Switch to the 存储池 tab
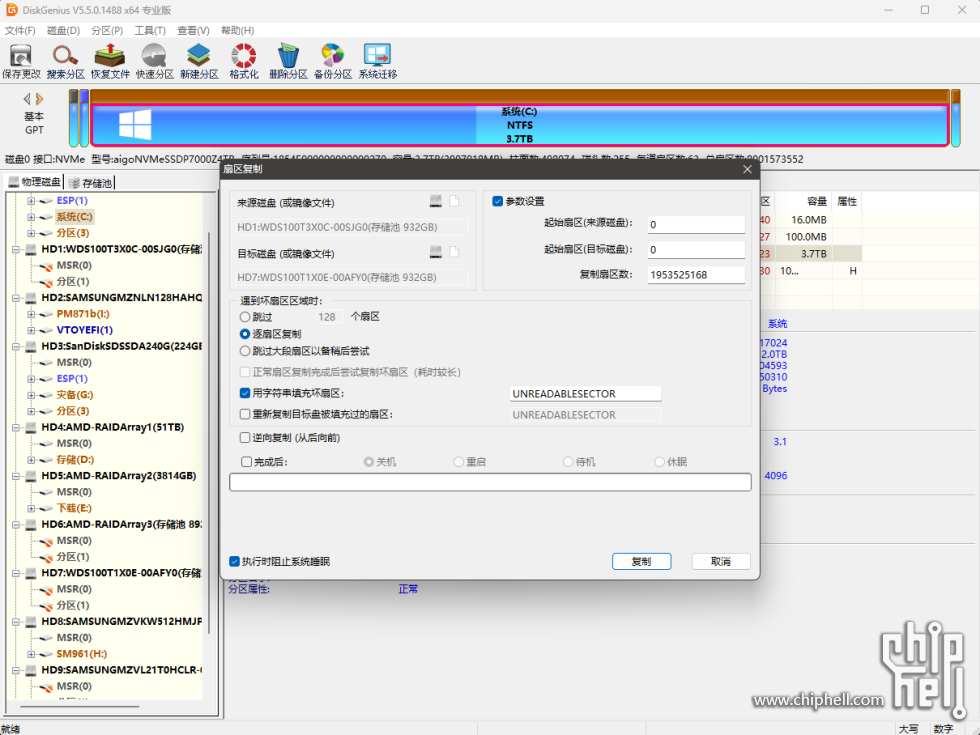 91,182
